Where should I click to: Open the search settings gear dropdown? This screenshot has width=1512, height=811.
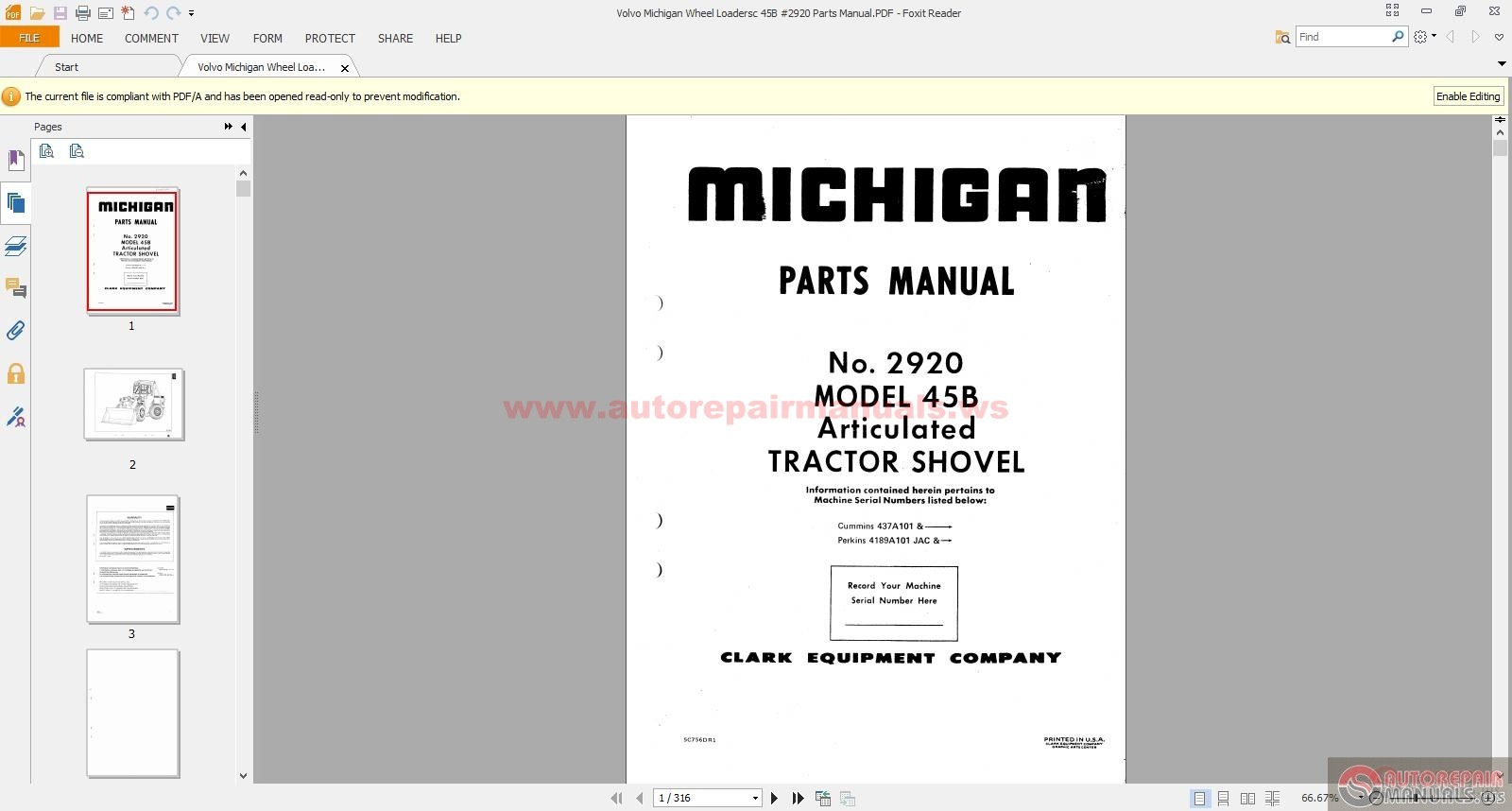(1424, 37)
